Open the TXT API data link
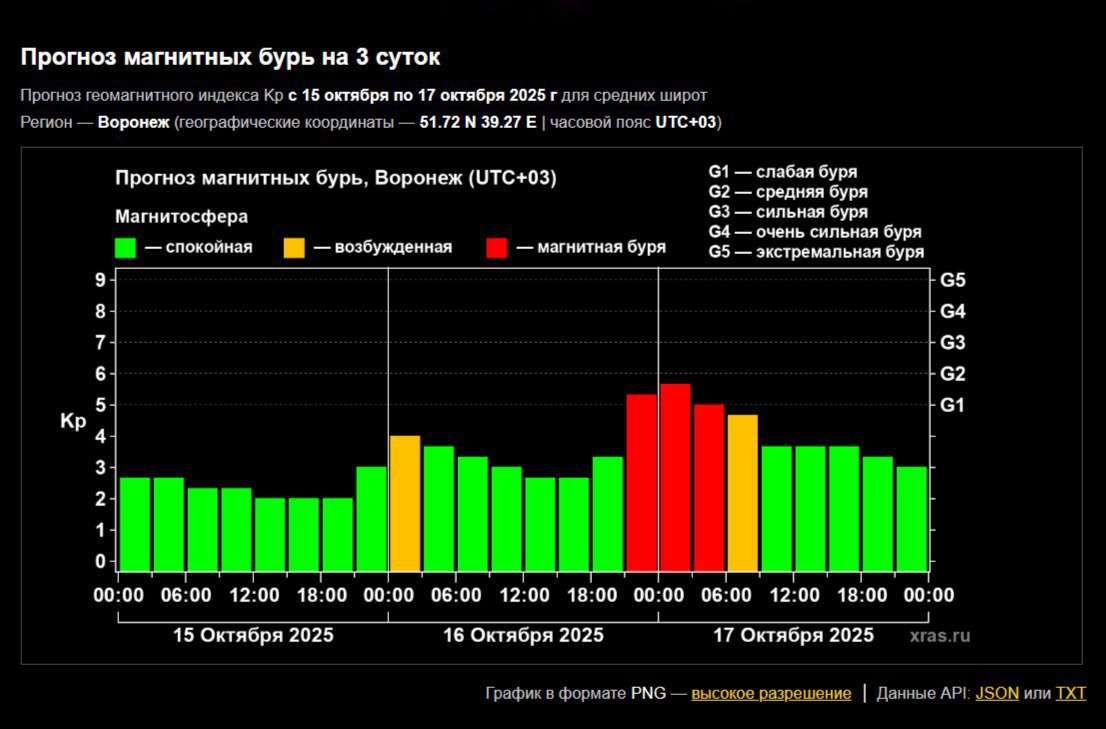Screen dimensions: 1106x729 (x=1070, y=693)
